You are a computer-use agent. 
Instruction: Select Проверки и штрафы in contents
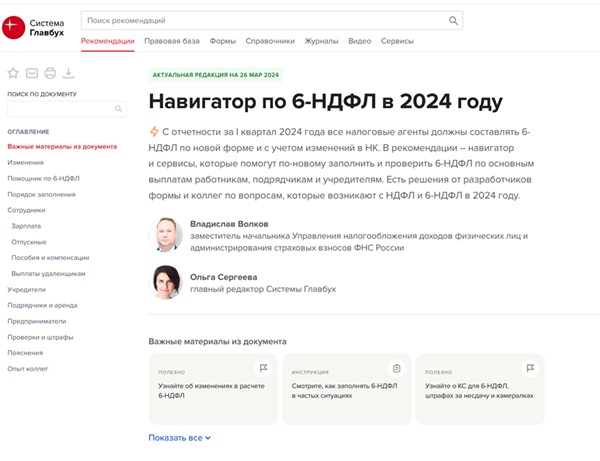point(38,337)
